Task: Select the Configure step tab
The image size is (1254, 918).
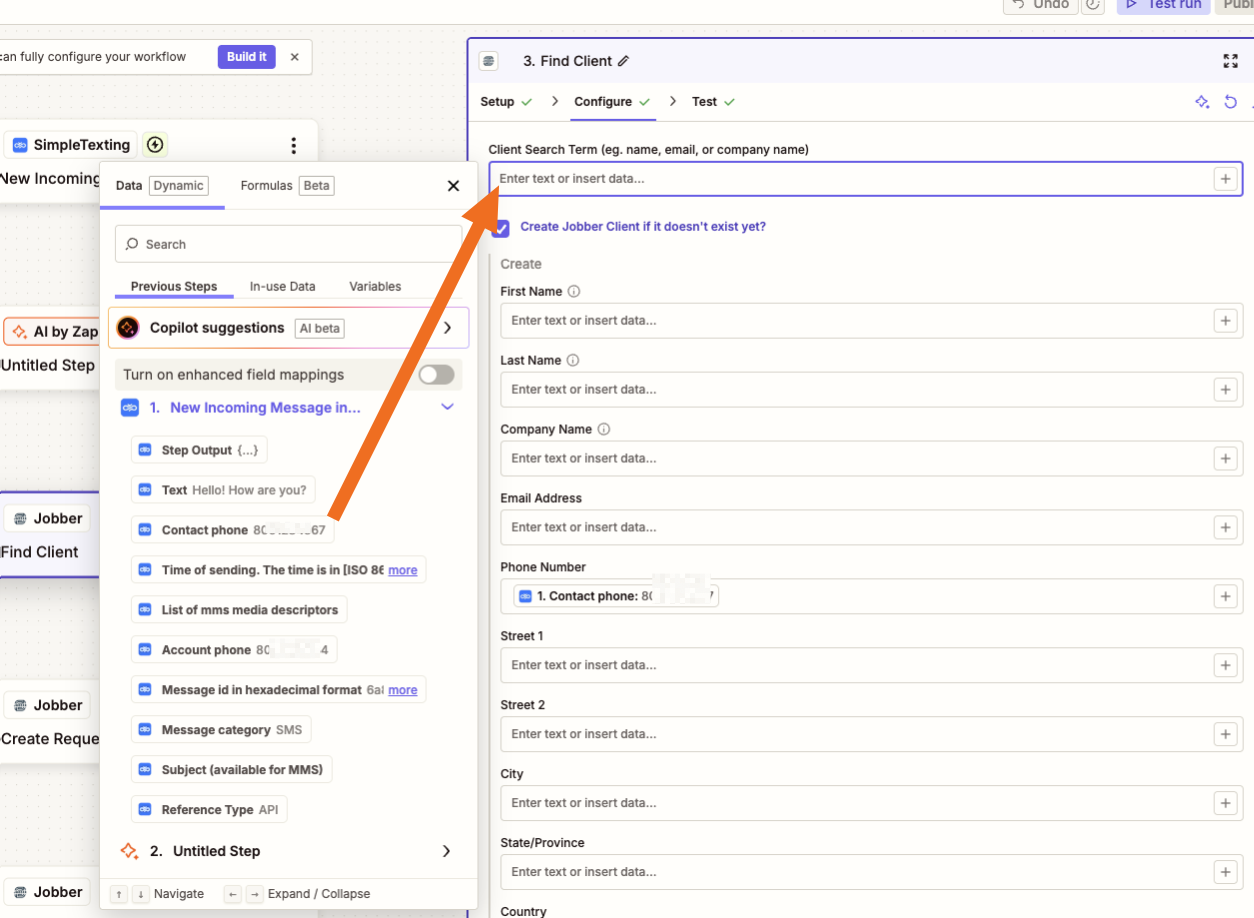Action: click(x=613, y=102)
